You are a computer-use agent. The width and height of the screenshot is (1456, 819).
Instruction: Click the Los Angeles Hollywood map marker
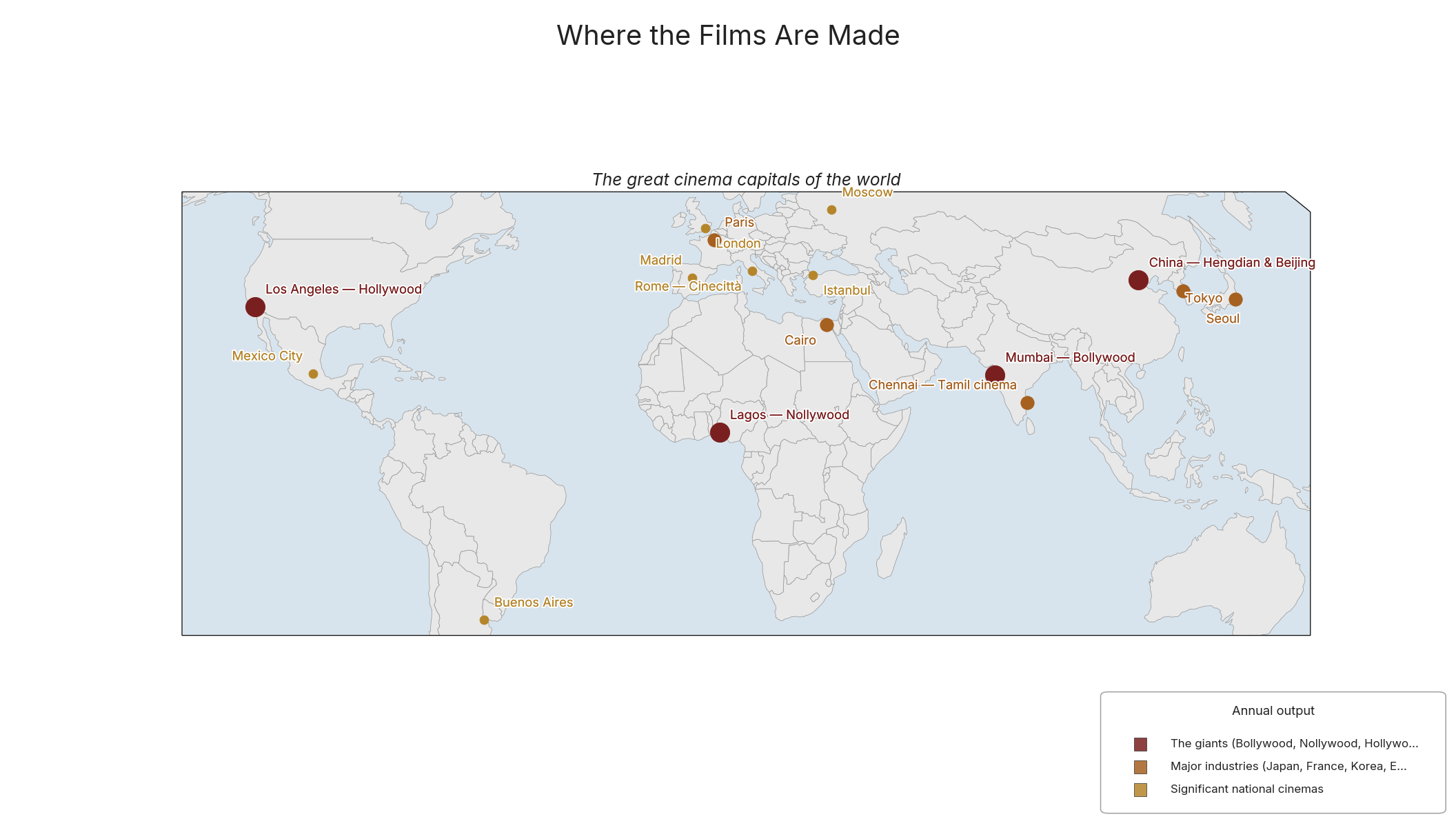pyautogui.click(x=255, y=307)
